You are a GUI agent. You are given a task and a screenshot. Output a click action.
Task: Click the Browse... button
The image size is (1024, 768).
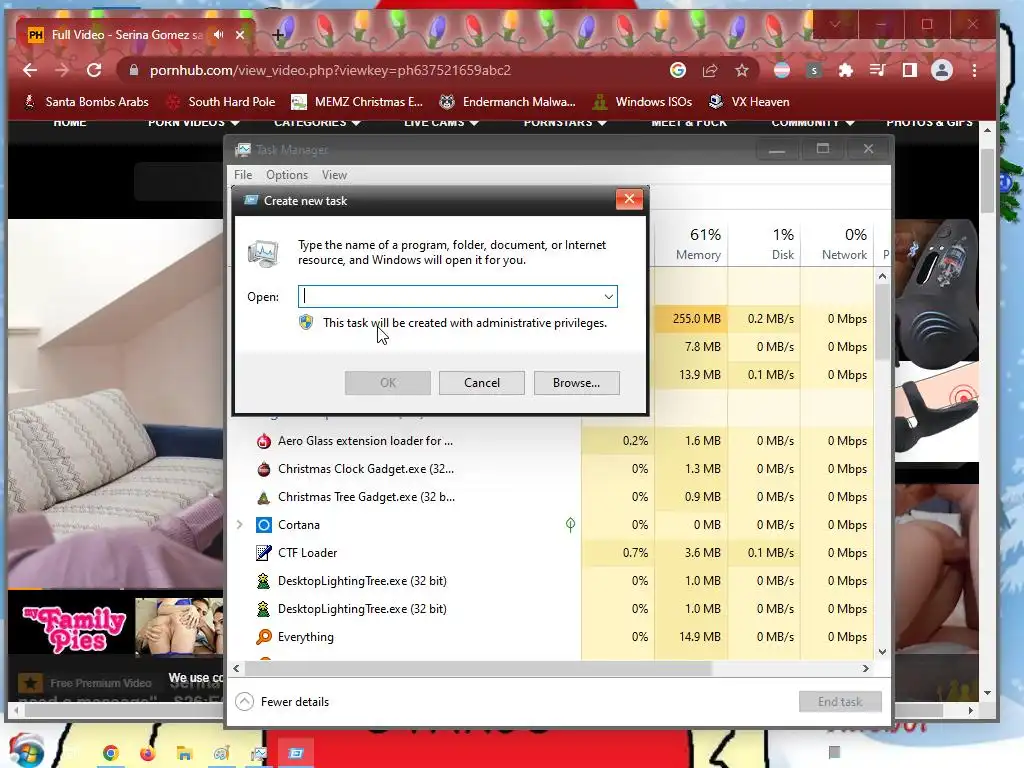coord(577,383)
